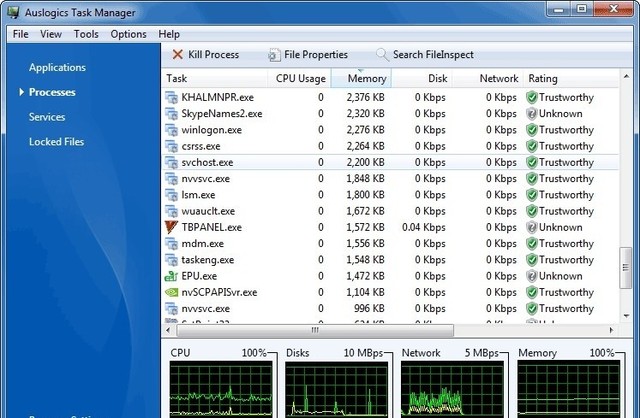
Task: Sort by the Task column header
Action: (x=215, y=78)
